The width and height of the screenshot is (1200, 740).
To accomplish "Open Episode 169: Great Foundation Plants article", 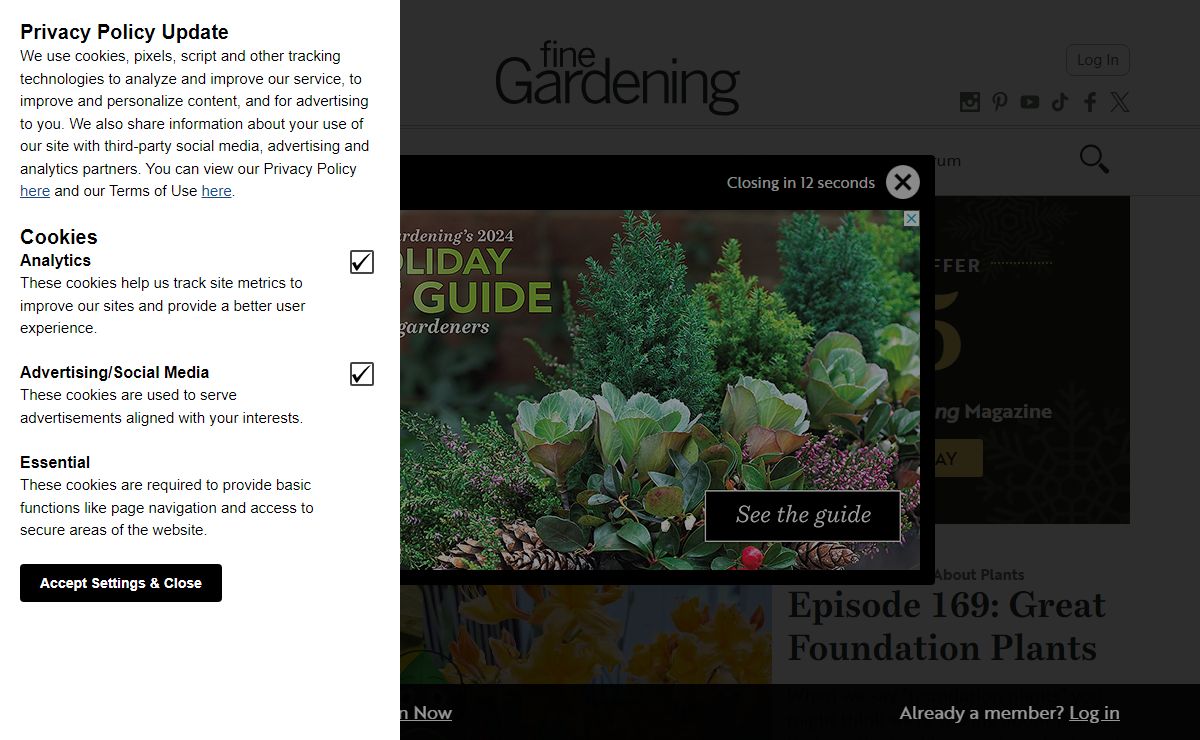I will click(x=947, y=626).
